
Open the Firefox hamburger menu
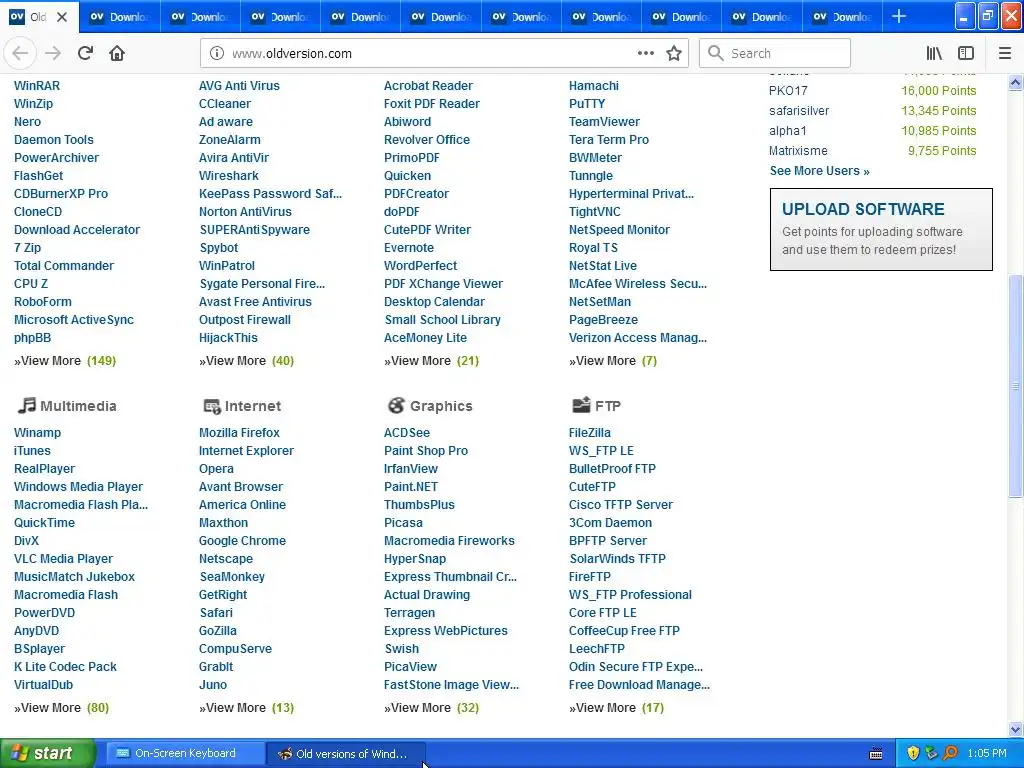coord(1005,54)
